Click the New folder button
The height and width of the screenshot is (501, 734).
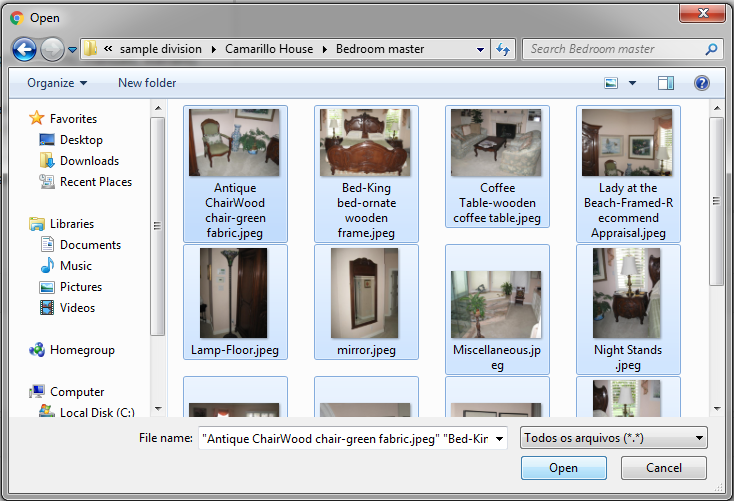[147, 83]
